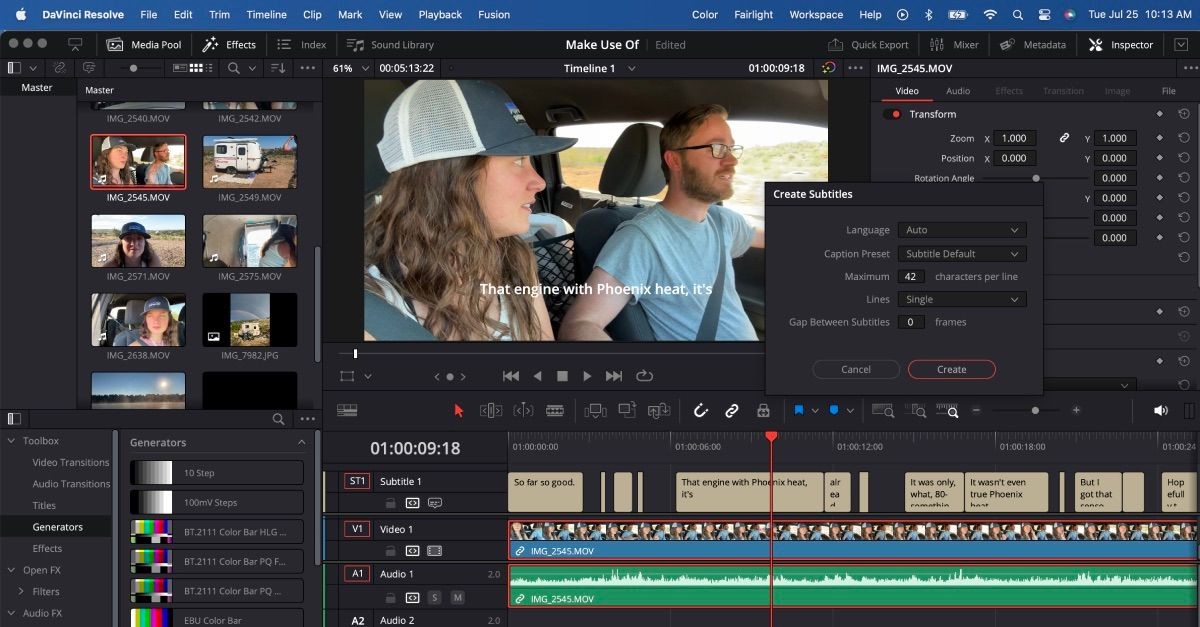
Task: Select Titles in the Toolbox
Action: [x=44, y=505]
